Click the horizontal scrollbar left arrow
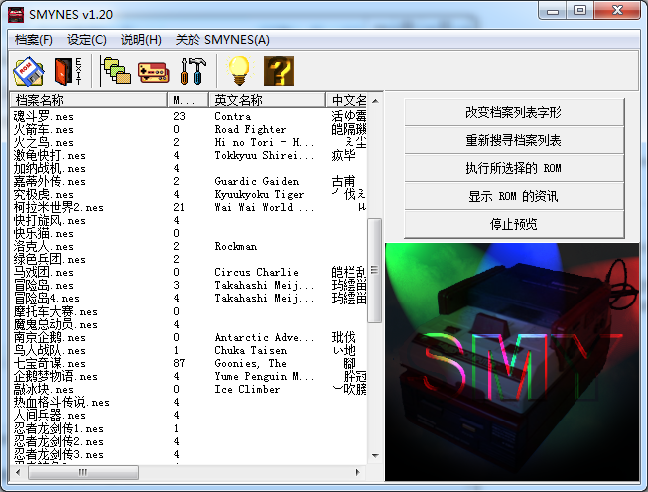The image size is (648, 492). (x=18, y=472)
